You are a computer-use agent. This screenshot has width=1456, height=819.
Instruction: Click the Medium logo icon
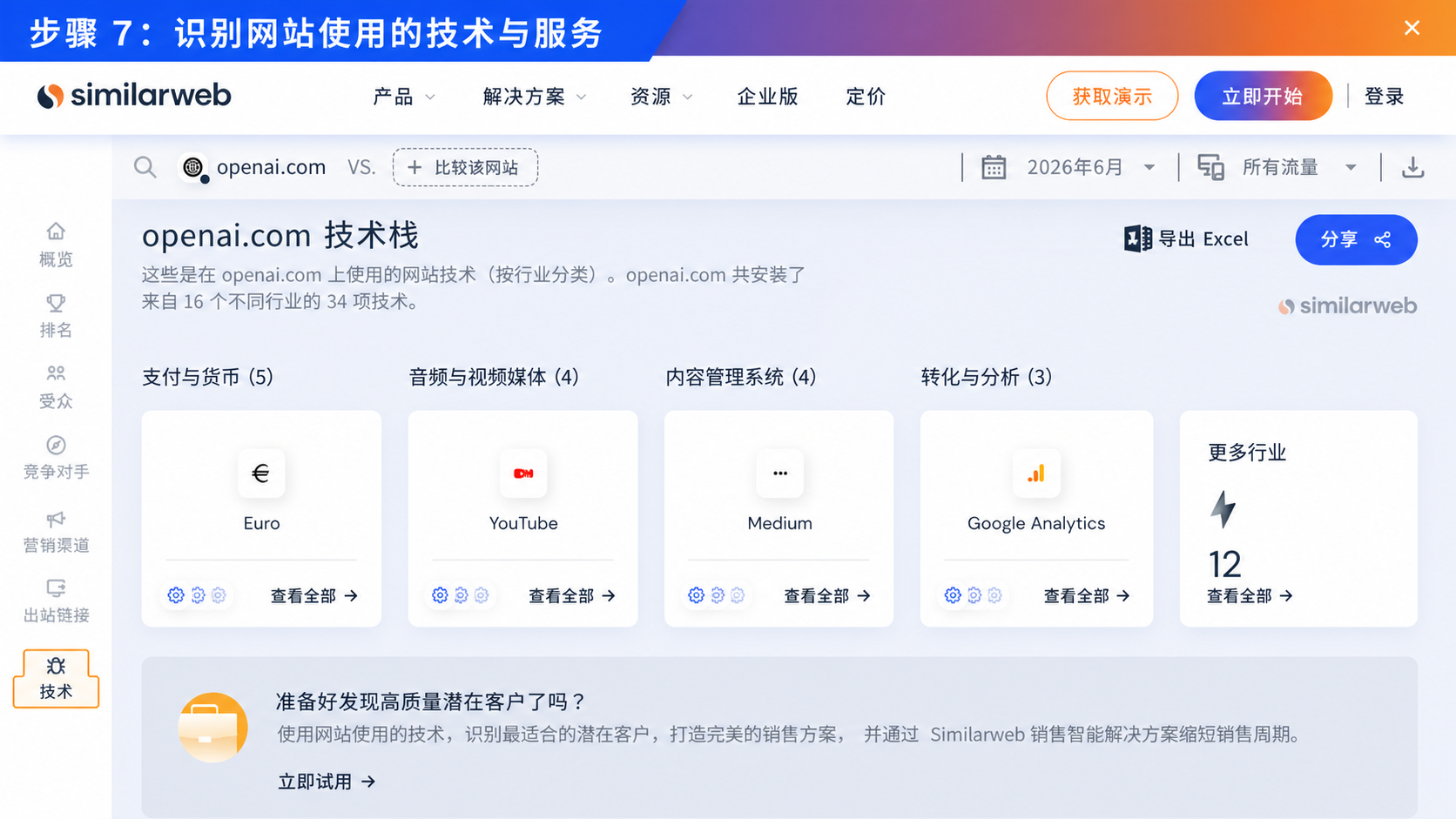[779, 473]
